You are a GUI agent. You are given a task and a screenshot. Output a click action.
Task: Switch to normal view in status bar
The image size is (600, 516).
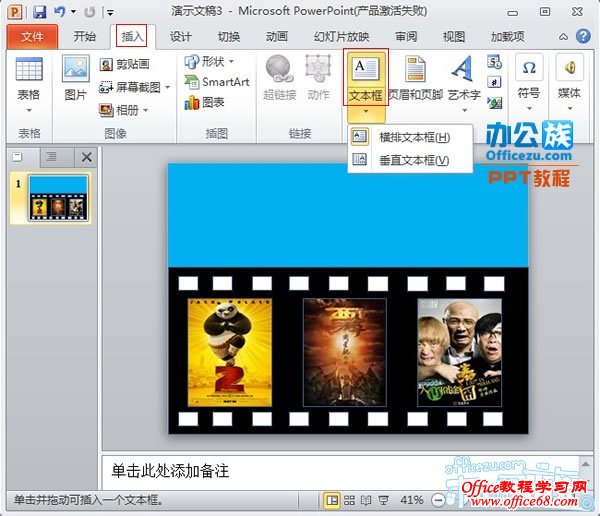point(332,499)
